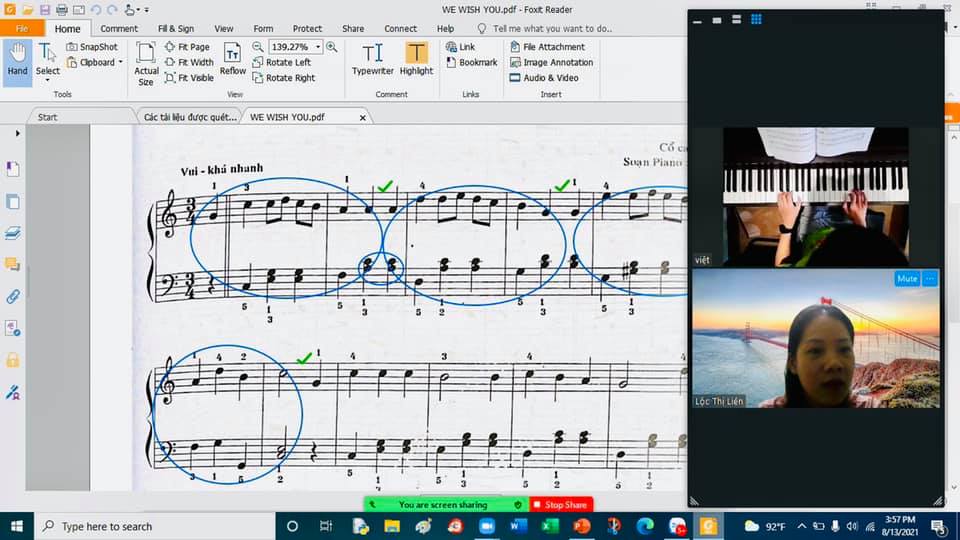This screenshot has width=960, height=540.
Task: Open the Share ribbon tab
Action: coord(353,28)
